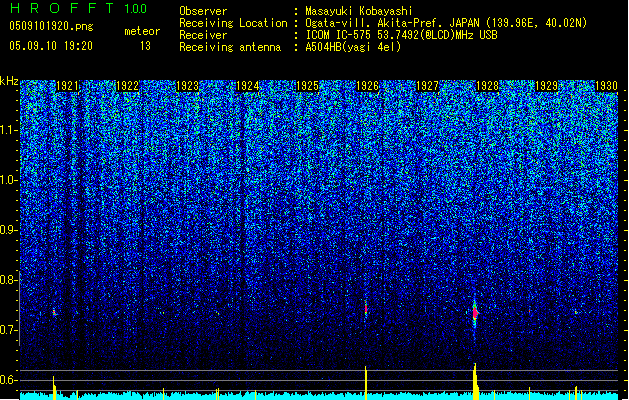The width and height of the screenshot is (629, 400).
Task: Click the Ogata-vill. Akita-Pref. JAPAN location text
Action: 446,23
